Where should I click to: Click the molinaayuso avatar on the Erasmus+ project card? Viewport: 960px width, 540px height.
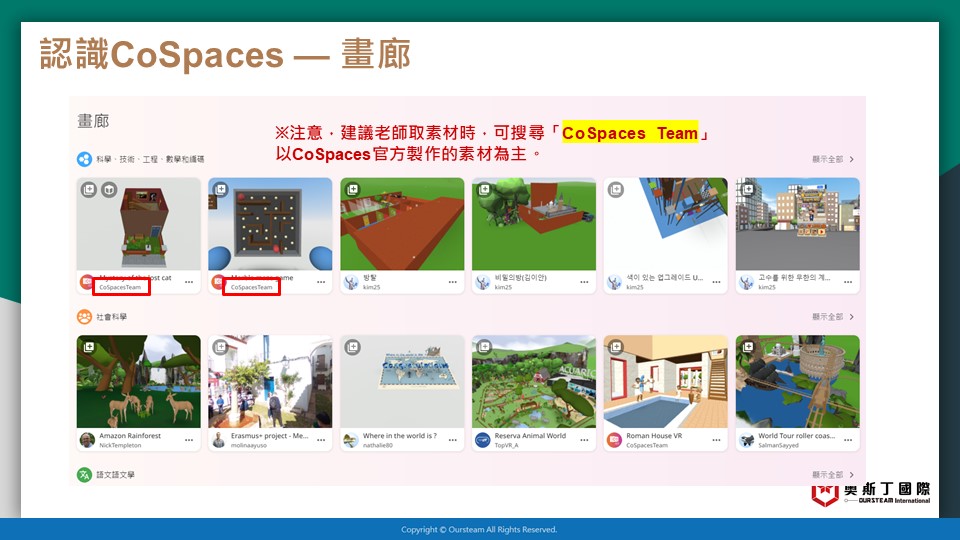click(219, 440)
